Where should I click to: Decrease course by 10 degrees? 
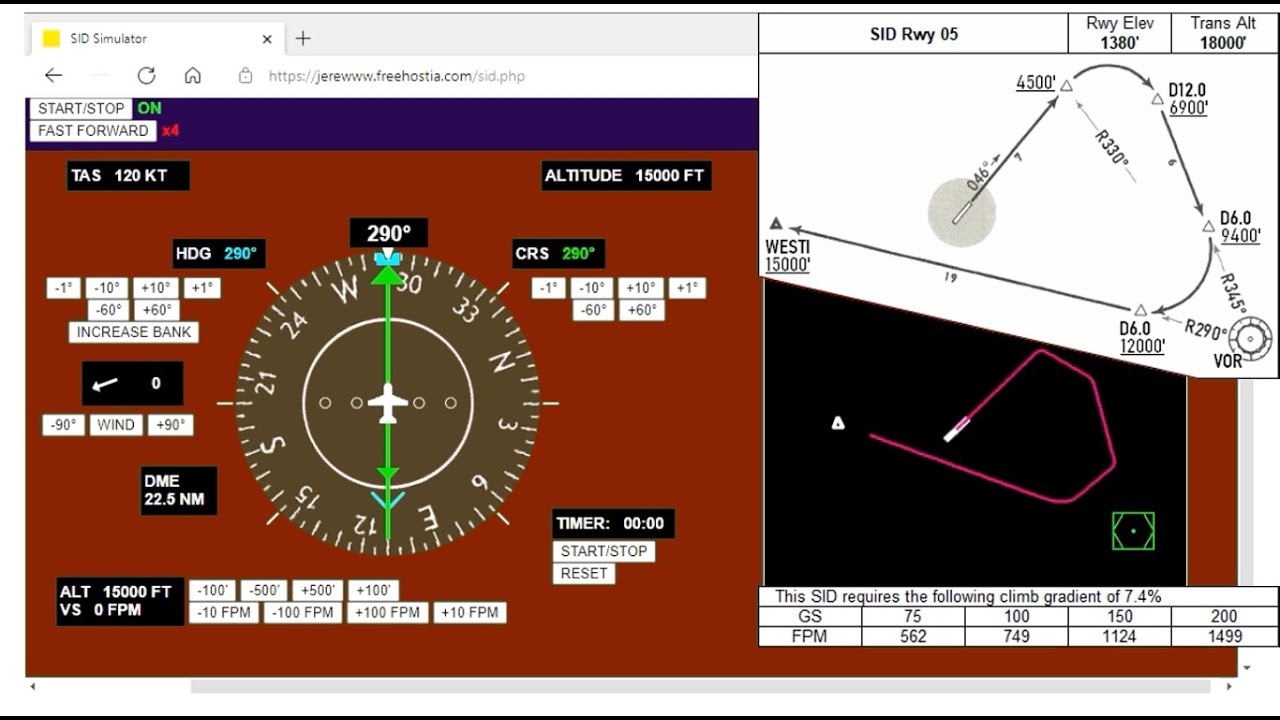coord(592,288)
